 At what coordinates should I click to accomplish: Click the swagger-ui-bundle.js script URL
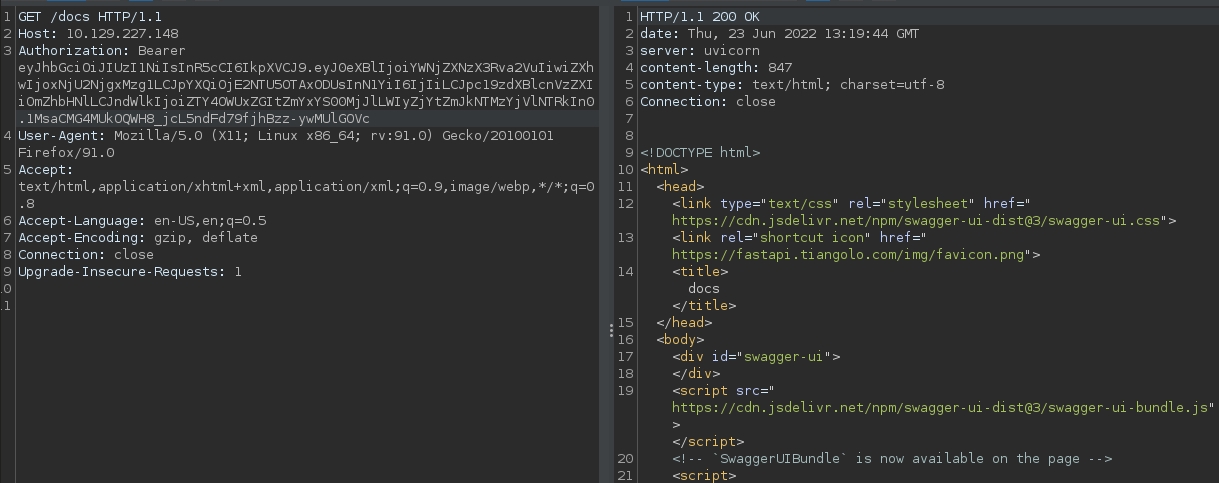click(940, 408)
